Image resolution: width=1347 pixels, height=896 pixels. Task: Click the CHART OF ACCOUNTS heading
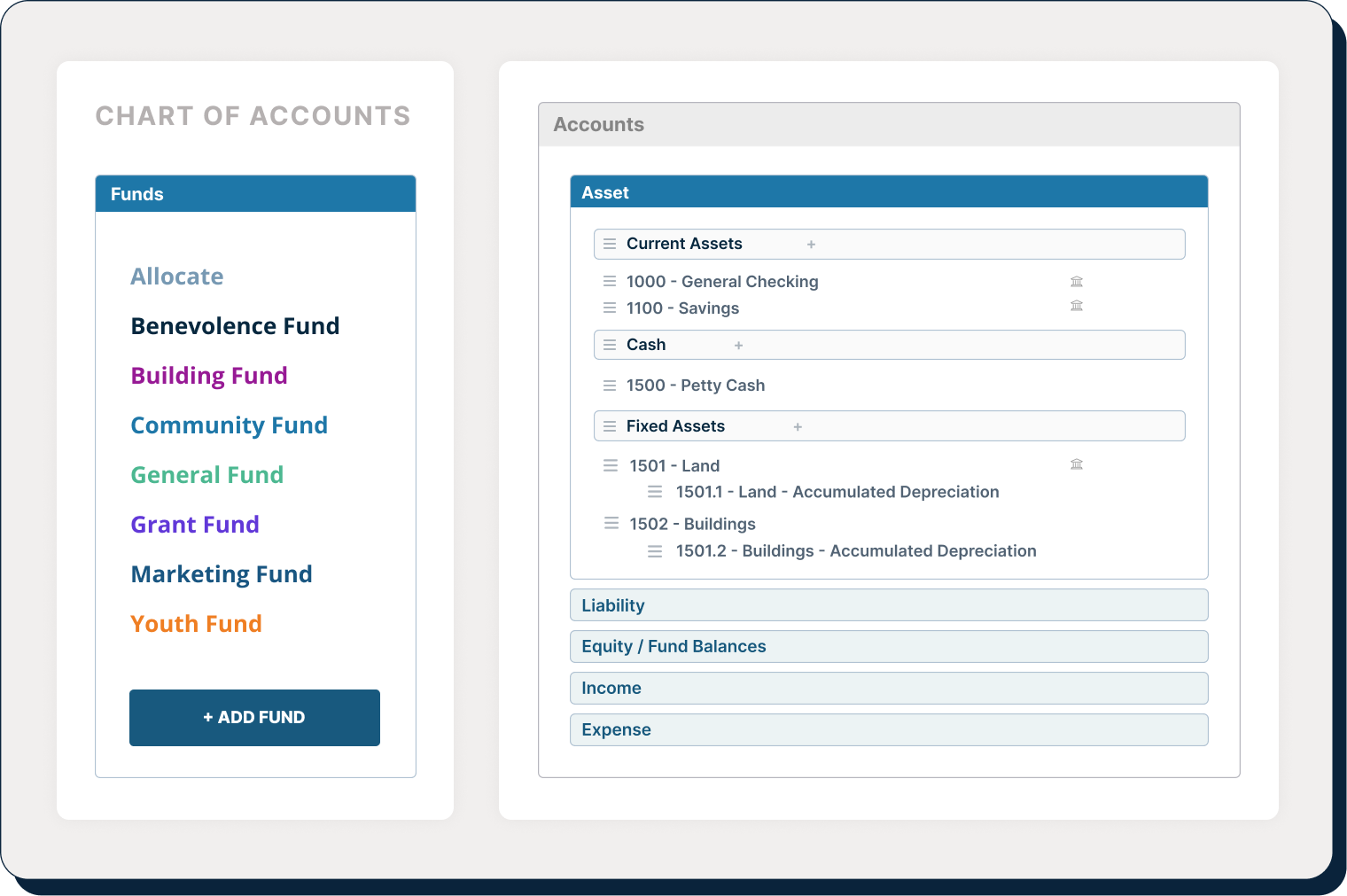(253, 116)
